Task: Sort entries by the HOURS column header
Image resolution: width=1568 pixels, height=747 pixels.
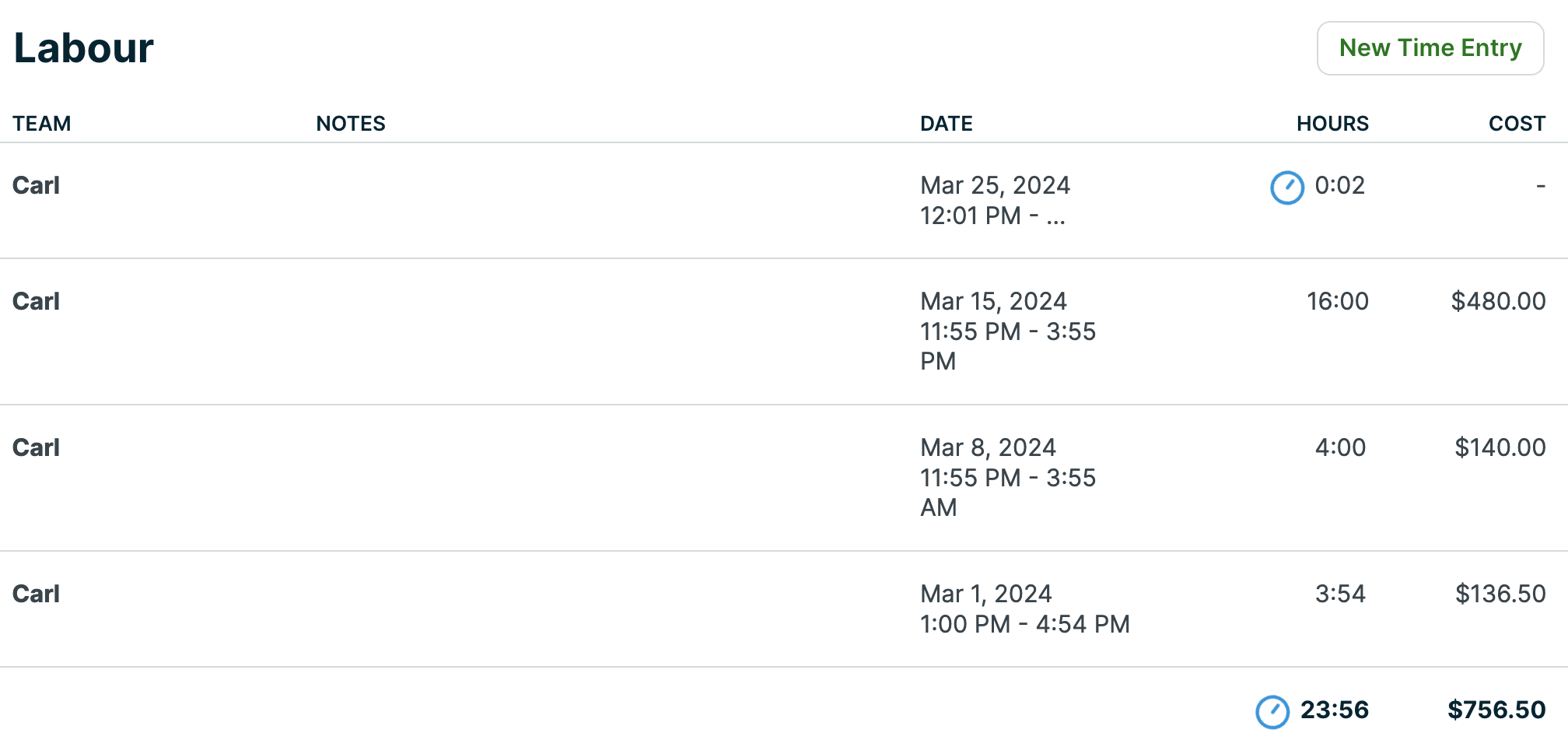Action: point(1333,123)
